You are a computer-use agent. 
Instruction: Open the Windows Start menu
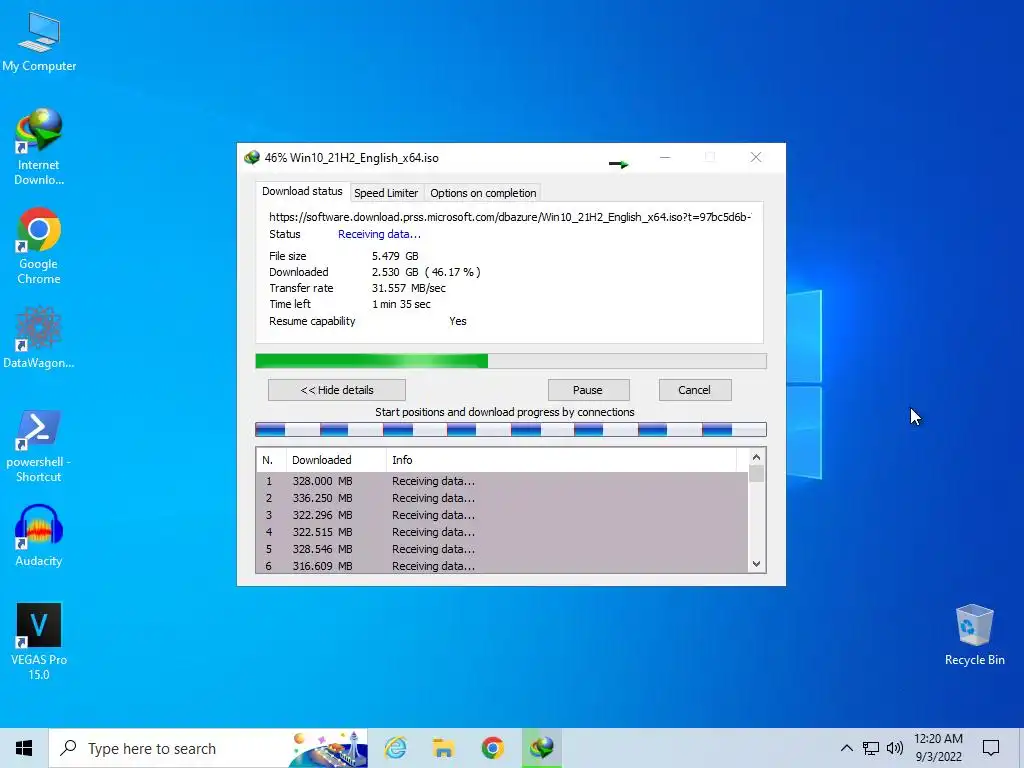pyautogui.click(x=24, y=748)
